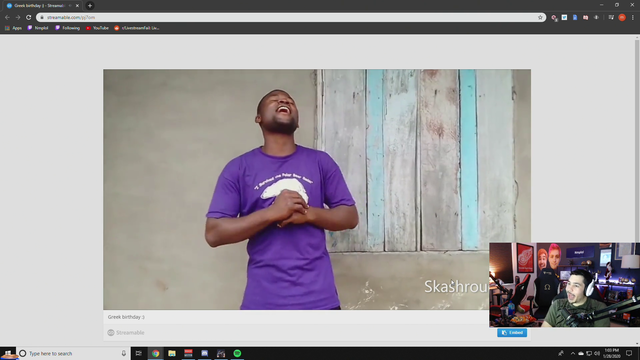The width and height of the screenshot is (640, 360).
Task: Close the Greek birthday tab
Action: click(x=77, y=6)
